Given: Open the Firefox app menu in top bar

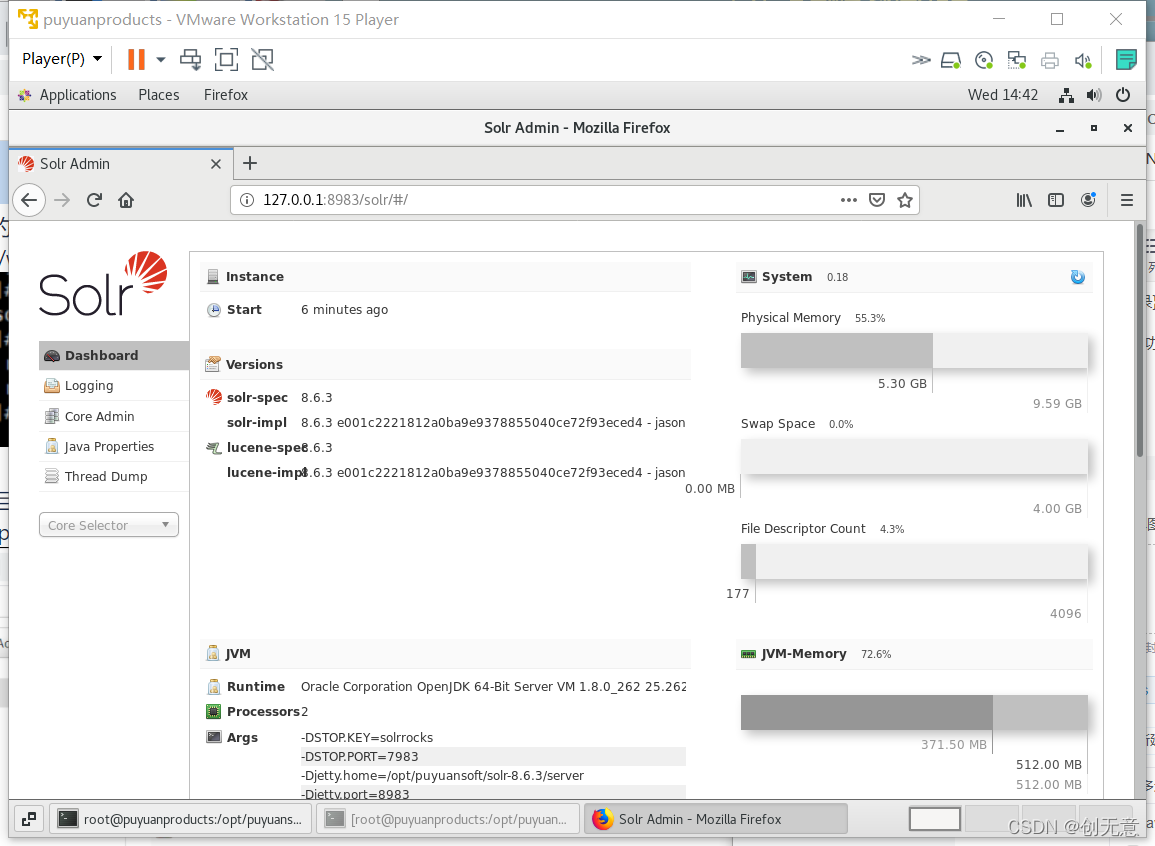Looking at the screenshot, I should 225,95.
